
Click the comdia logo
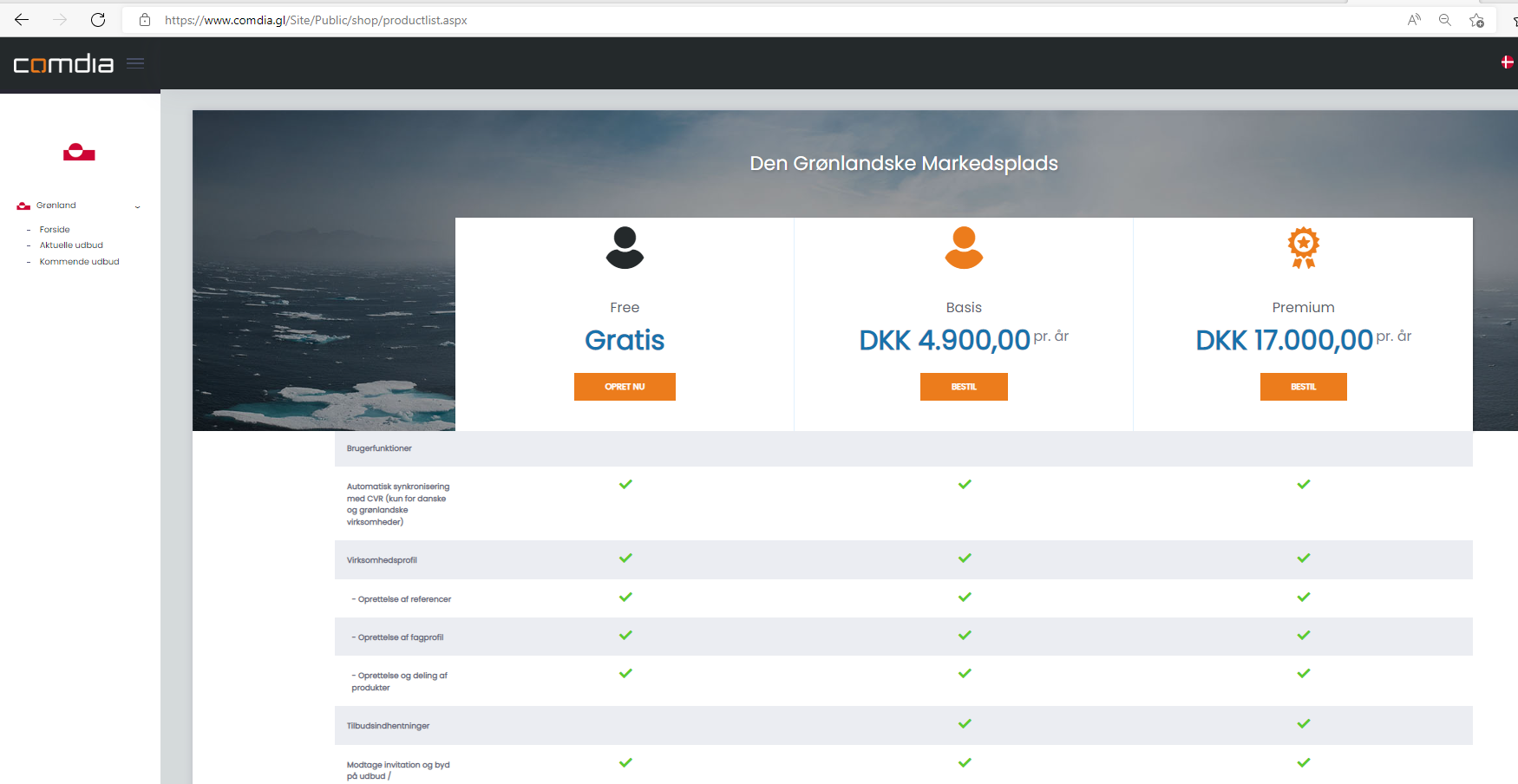(x=63, y=64)
